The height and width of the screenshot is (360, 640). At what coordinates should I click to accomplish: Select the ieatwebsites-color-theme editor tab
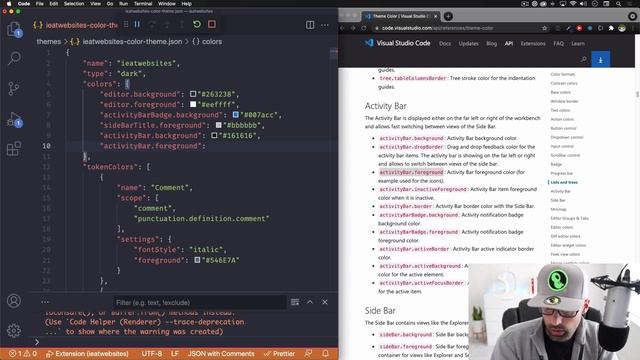pyautogui.click(x=76, y=25)
